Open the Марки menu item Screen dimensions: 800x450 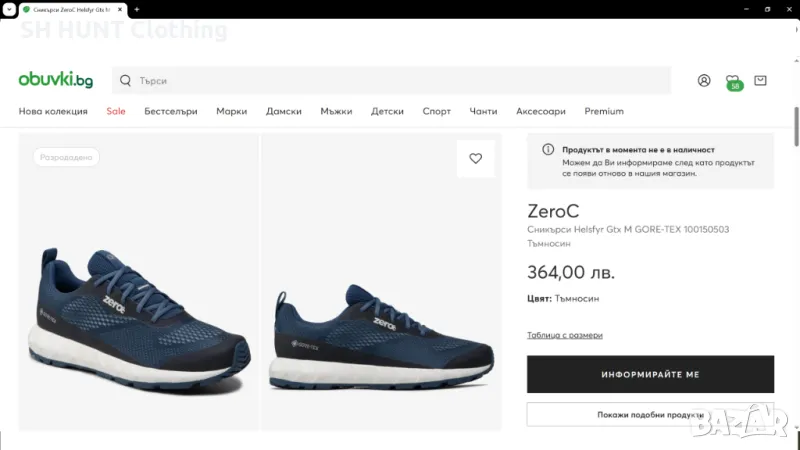[x=231, y=111]
